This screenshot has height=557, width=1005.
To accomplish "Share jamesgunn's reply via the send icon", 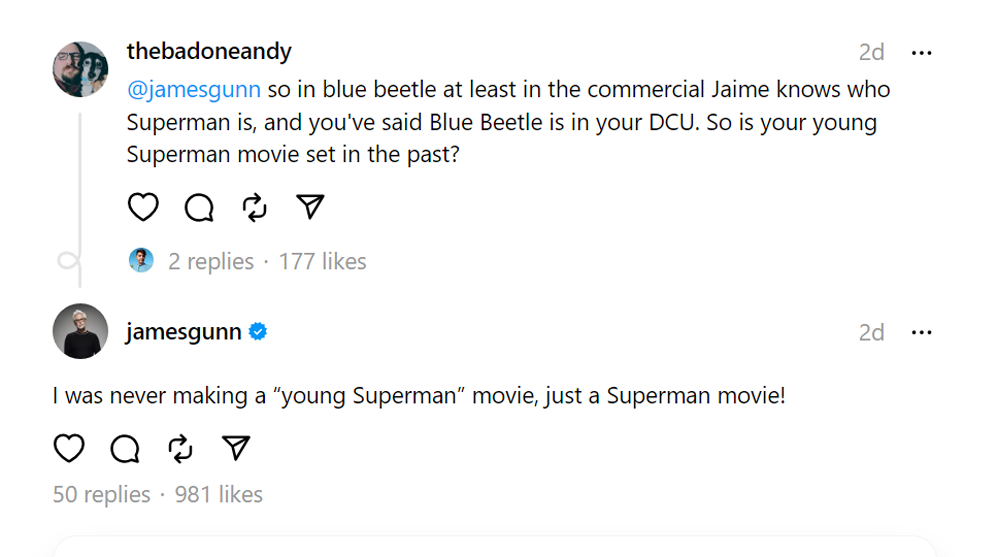I will [236, 449].
